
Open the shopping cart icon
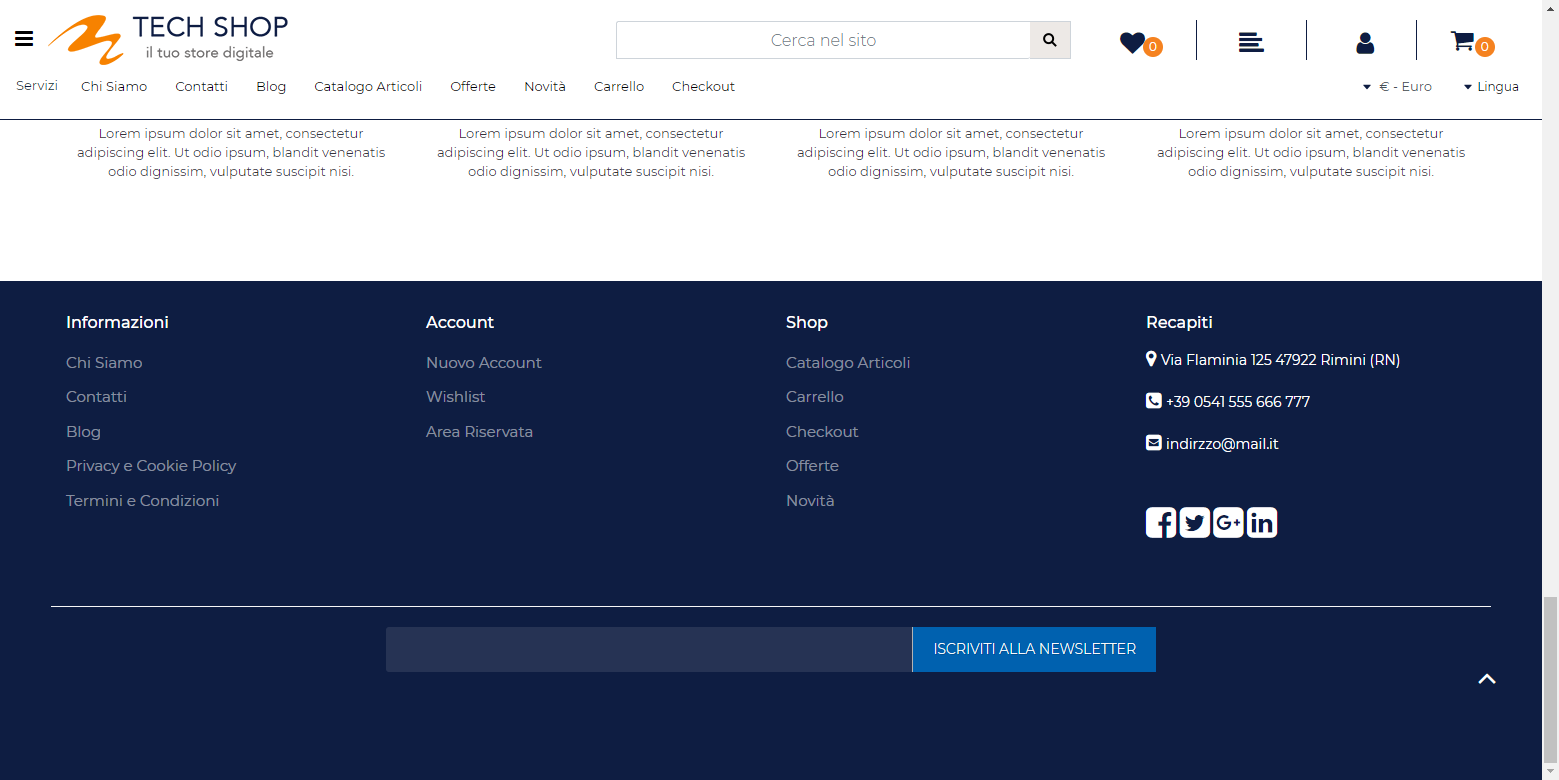[x=1462, y=41]
